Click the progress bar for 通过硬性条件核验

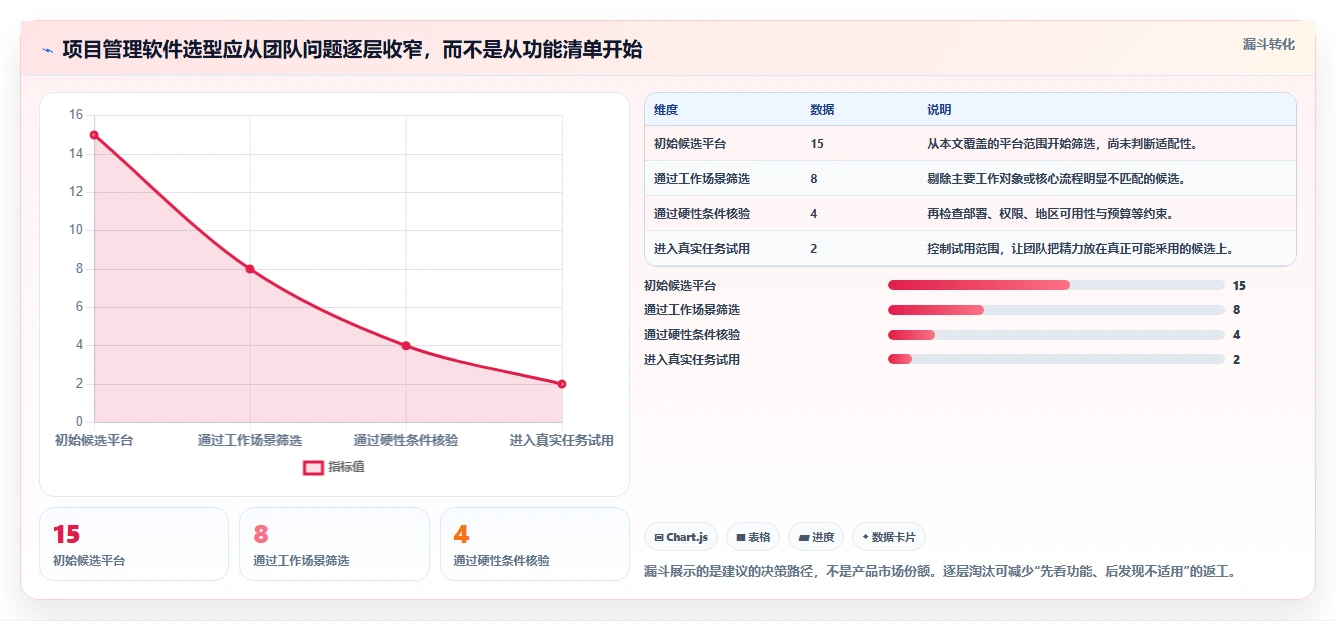[x=1056, y=335]
